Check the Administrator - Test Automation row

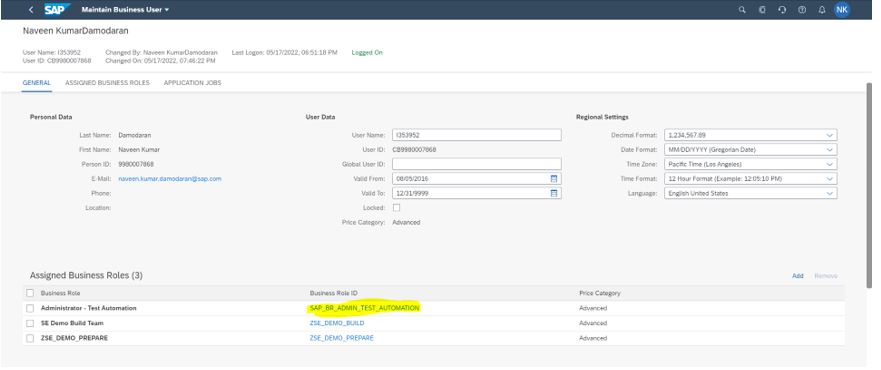pyautogui.click(x=30, y=308)
